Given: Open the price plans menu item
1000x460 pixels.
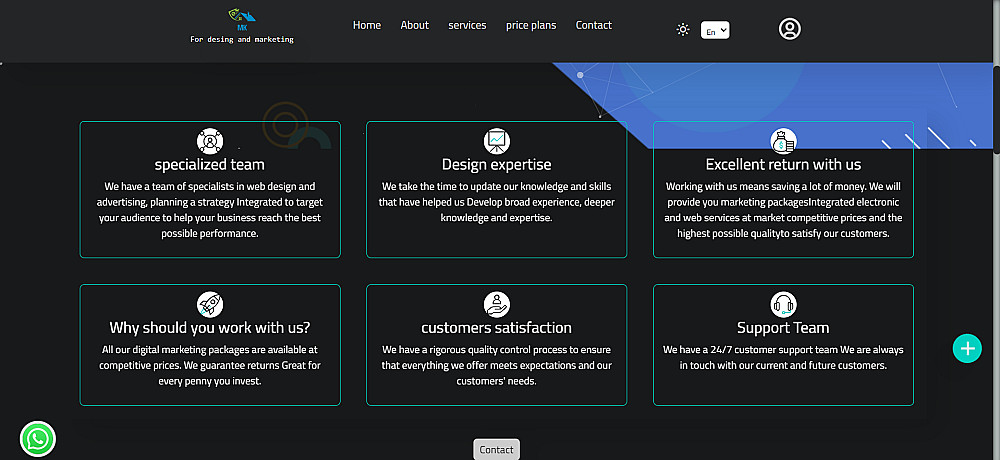Looking at the screenshot, I should point(531,26).
